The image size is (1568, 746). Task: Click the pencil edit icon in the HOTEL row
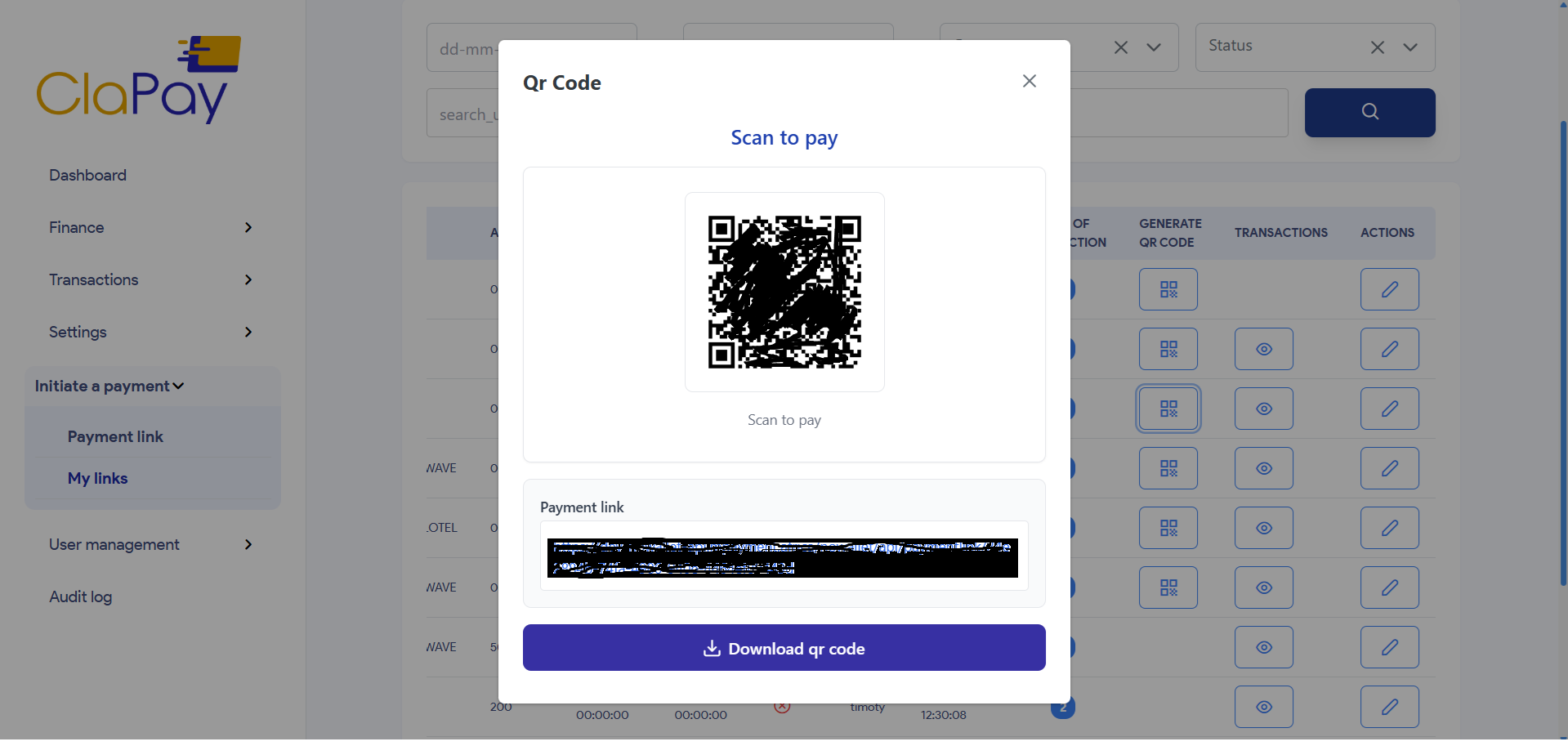(x=1389, y=527)
